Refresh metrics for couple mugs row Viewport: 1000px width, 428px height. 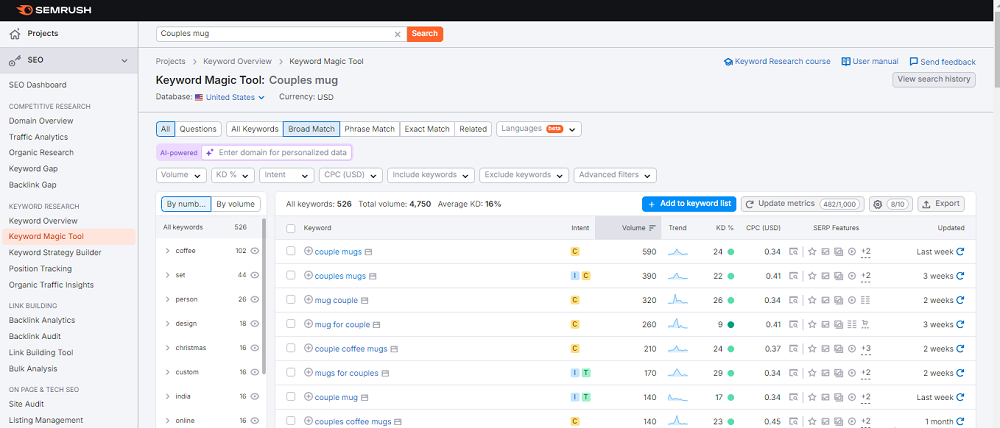tap(960, 251)
